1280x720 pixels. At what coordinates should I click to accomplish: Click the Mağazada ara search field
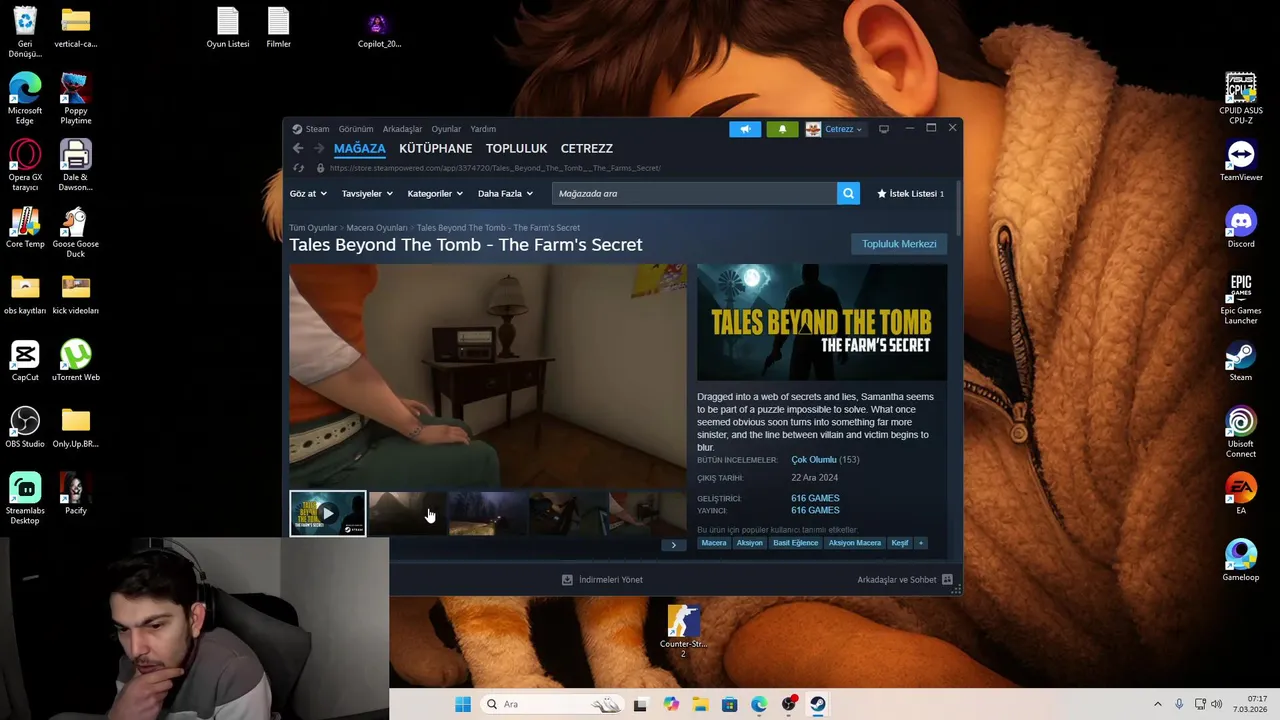point(694,194)
